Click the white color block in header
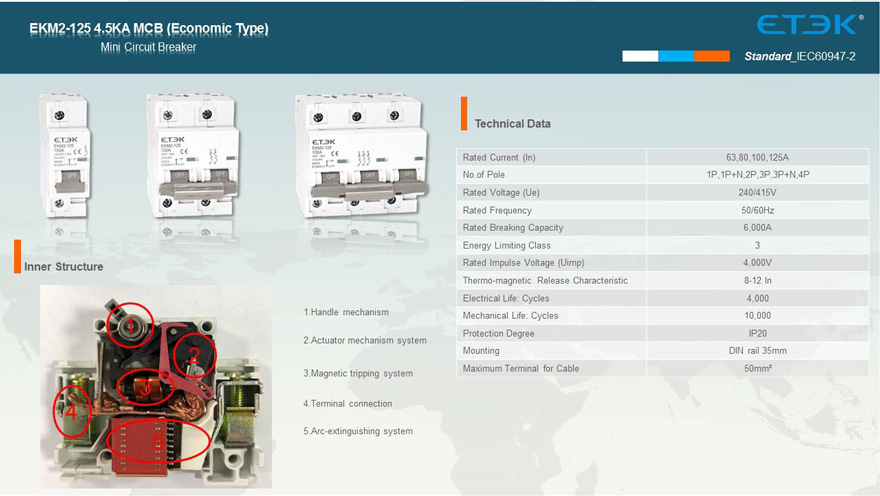This screenshot has height=496, width=880. pyautogui.click(x=640, y=56)
